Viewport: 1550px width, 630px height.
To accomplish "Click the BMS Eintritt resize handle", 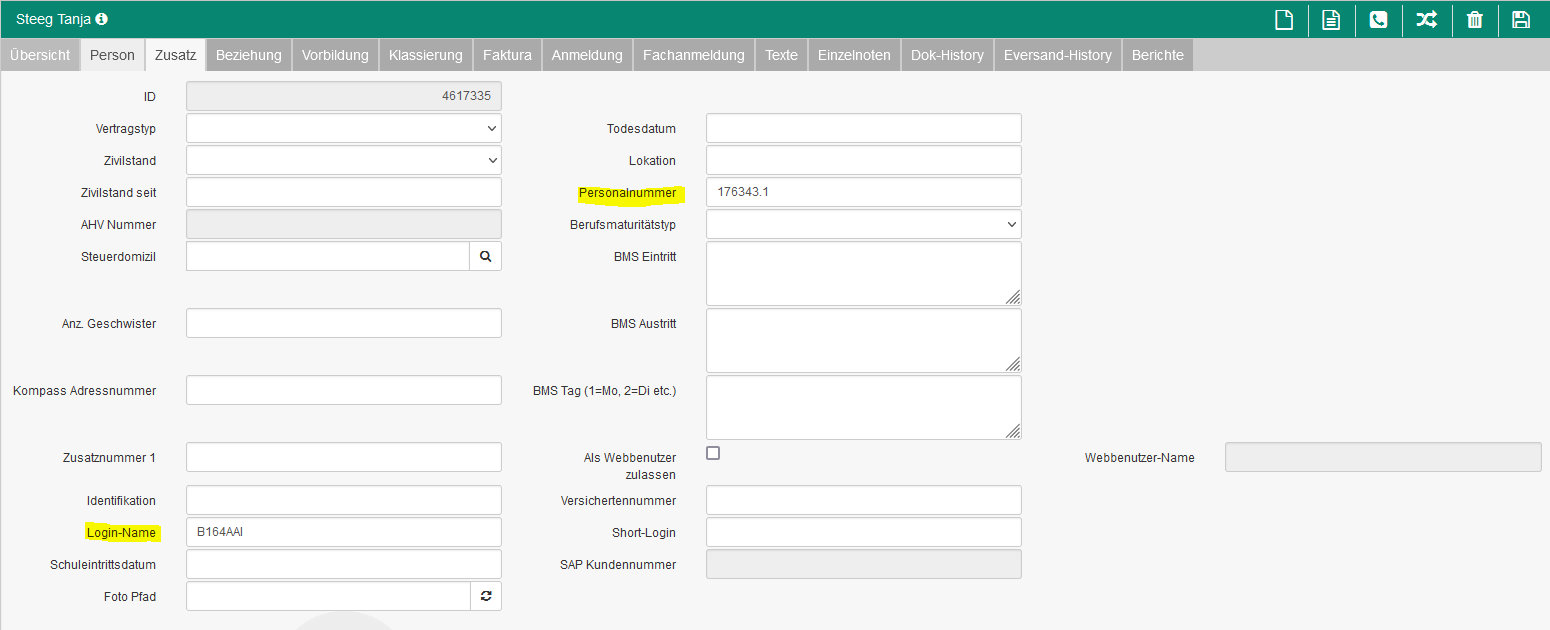I will click(x=1013, y=297).
